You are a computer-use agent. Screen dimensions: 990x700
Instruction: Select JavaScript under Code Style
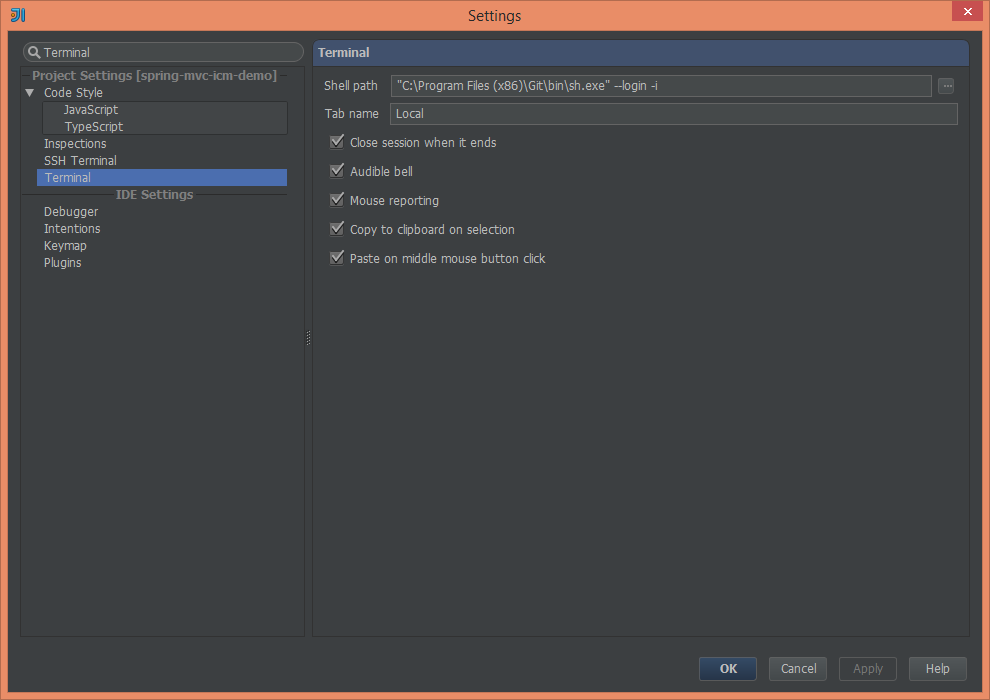point(90,109)
